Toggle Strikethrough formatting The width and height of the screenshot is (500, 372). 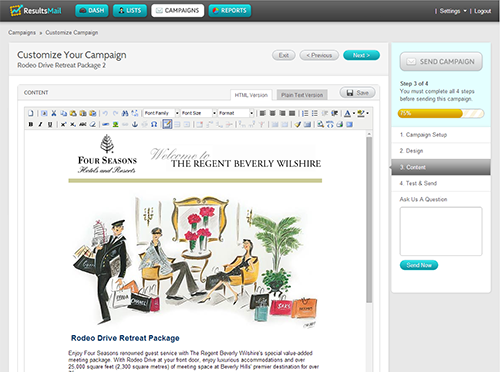pyautogui.click(x=83, y=124)
